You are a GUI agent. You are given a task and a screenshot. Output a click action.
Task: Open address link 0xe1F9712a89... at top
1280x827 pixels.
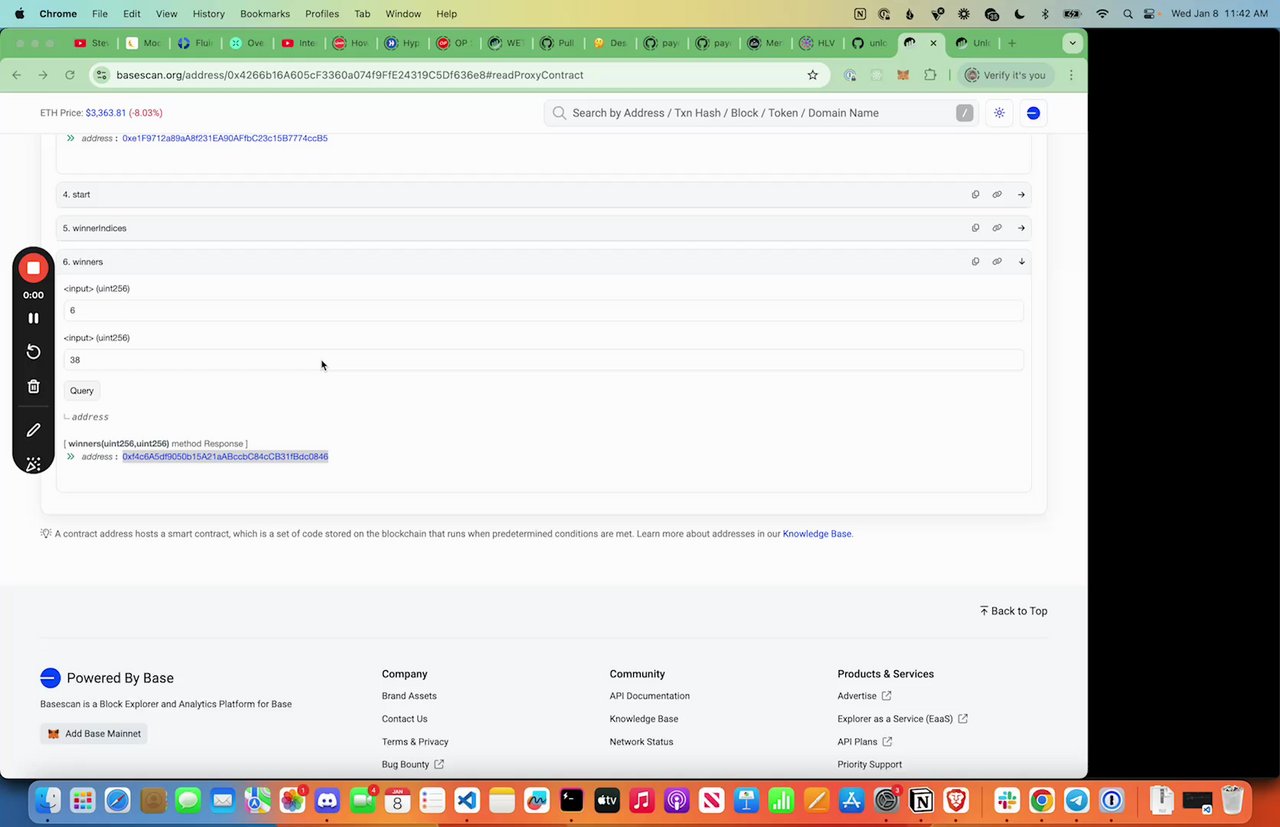tap(225, 138)
